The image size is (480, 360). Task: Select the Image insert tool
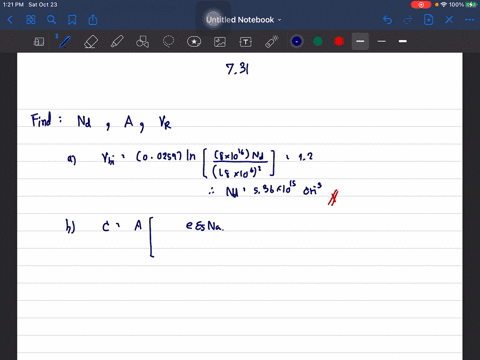coord(220,42)
